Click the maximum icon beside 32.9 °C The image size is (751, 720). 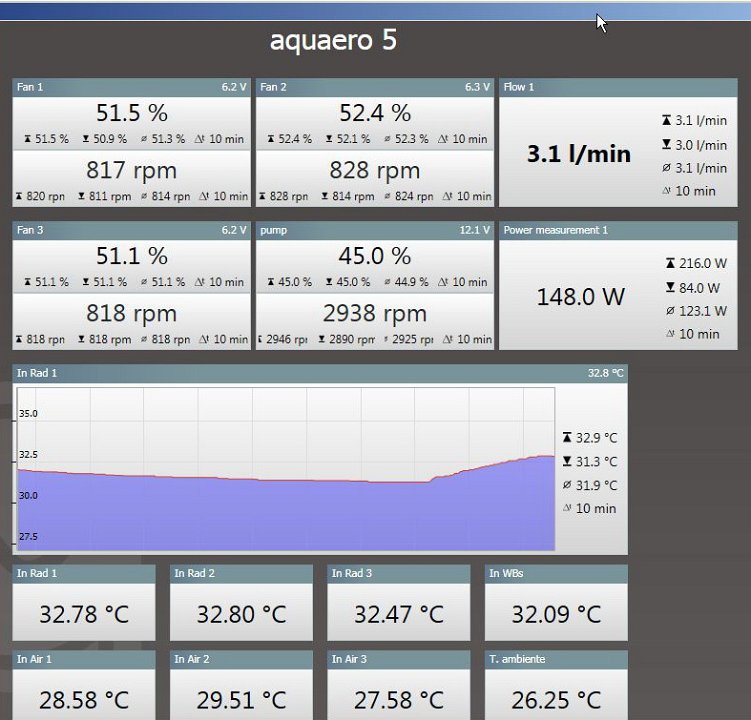(x=567, y=437)
